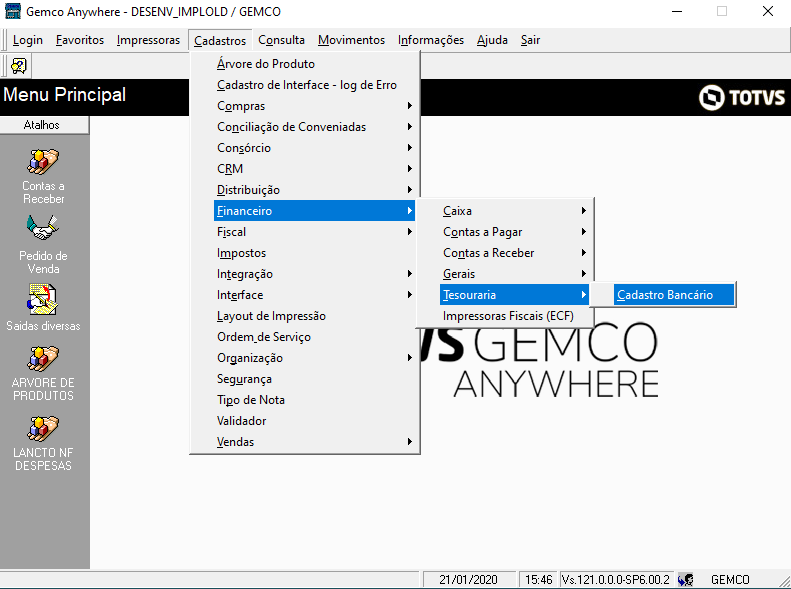The image size is (791, 589).
Task: Expand the Caixa submenu
Action: (515, 211)
